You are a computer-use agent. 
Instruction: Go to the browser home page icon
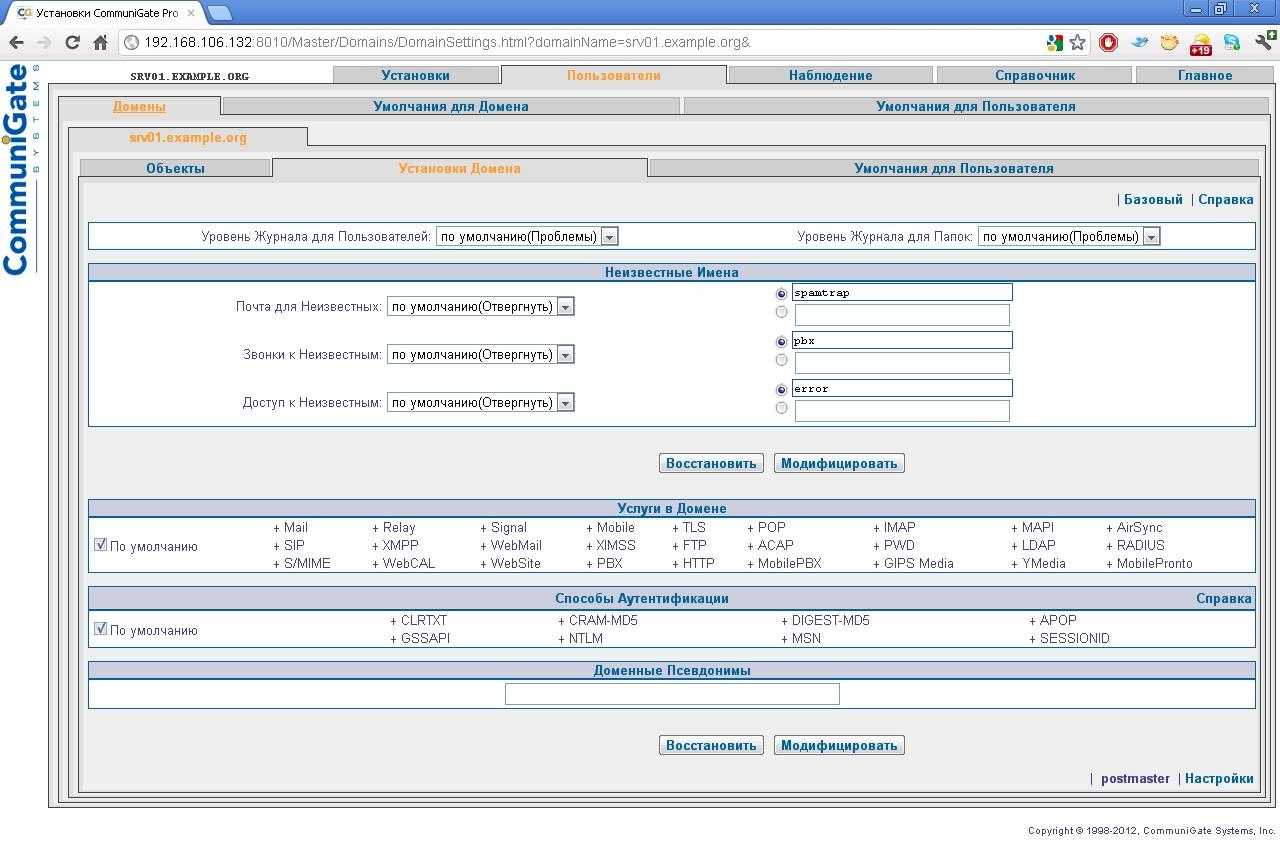pyautogui.click(x=100, y=42)
